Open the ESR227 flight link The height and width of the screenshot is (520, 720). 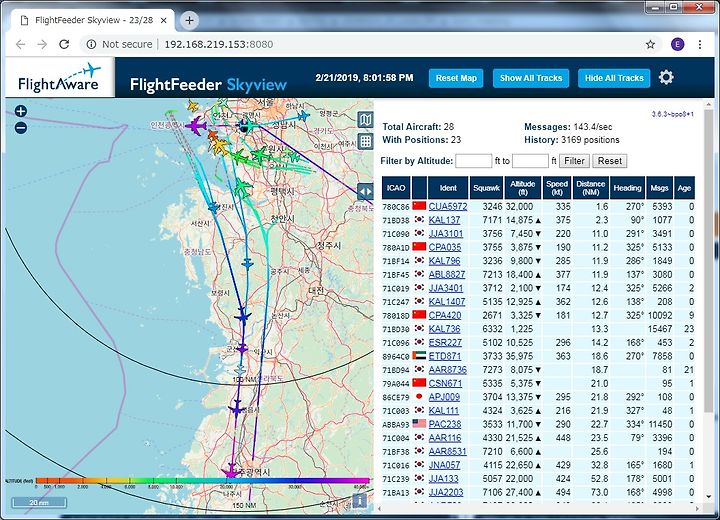point(445,343)
